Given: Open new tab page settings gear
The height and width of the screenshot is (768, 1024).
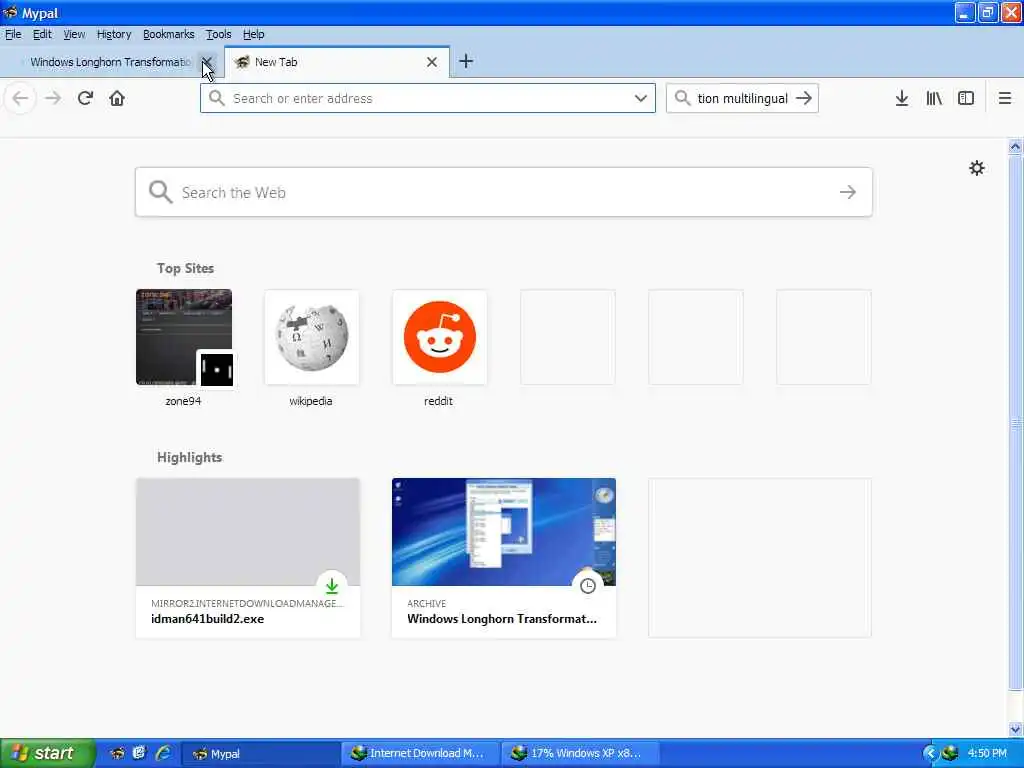Looking at the screenshot, I should pos(976,168).
